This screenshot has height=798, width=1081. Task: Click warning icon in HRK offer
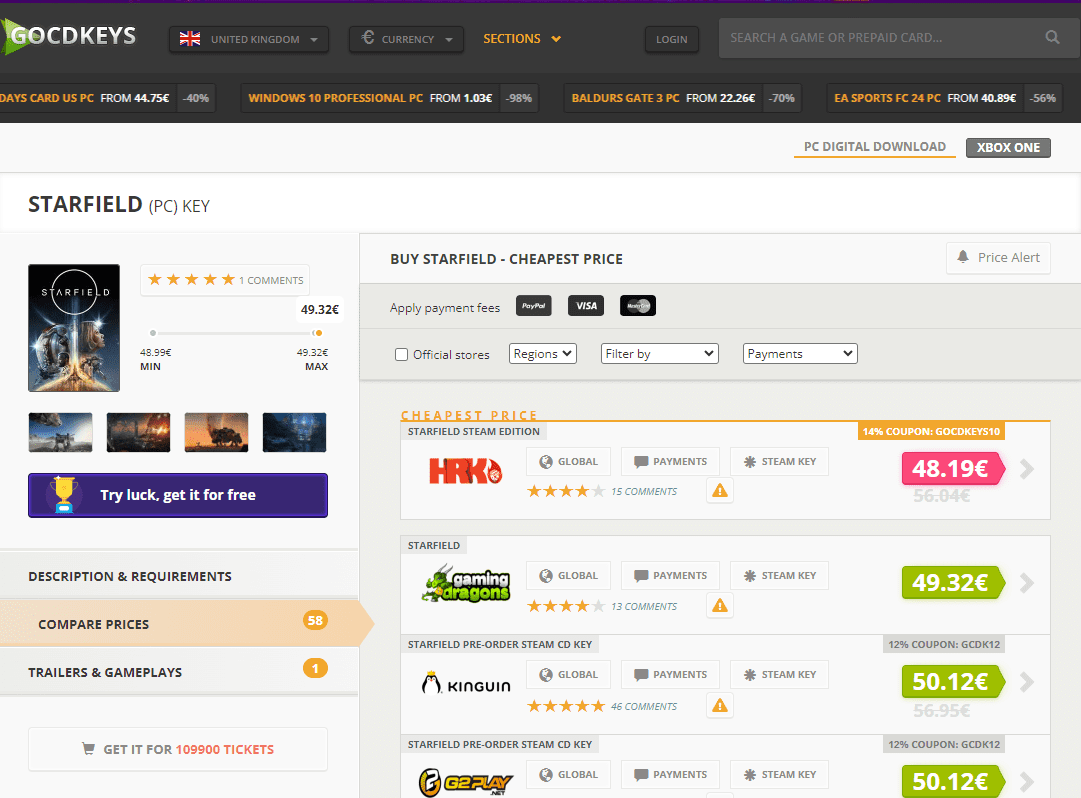click(720, 491)
